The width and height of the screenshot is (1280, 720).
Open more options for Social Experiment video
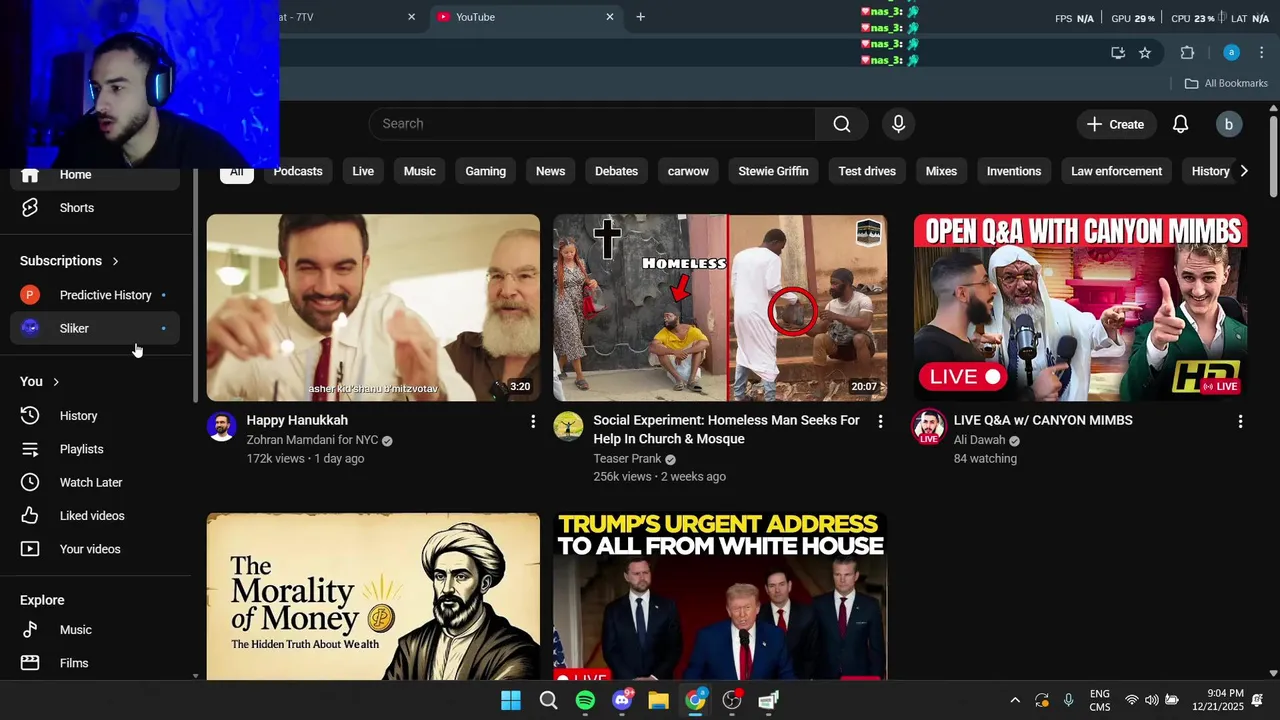(x=880, y=422)
